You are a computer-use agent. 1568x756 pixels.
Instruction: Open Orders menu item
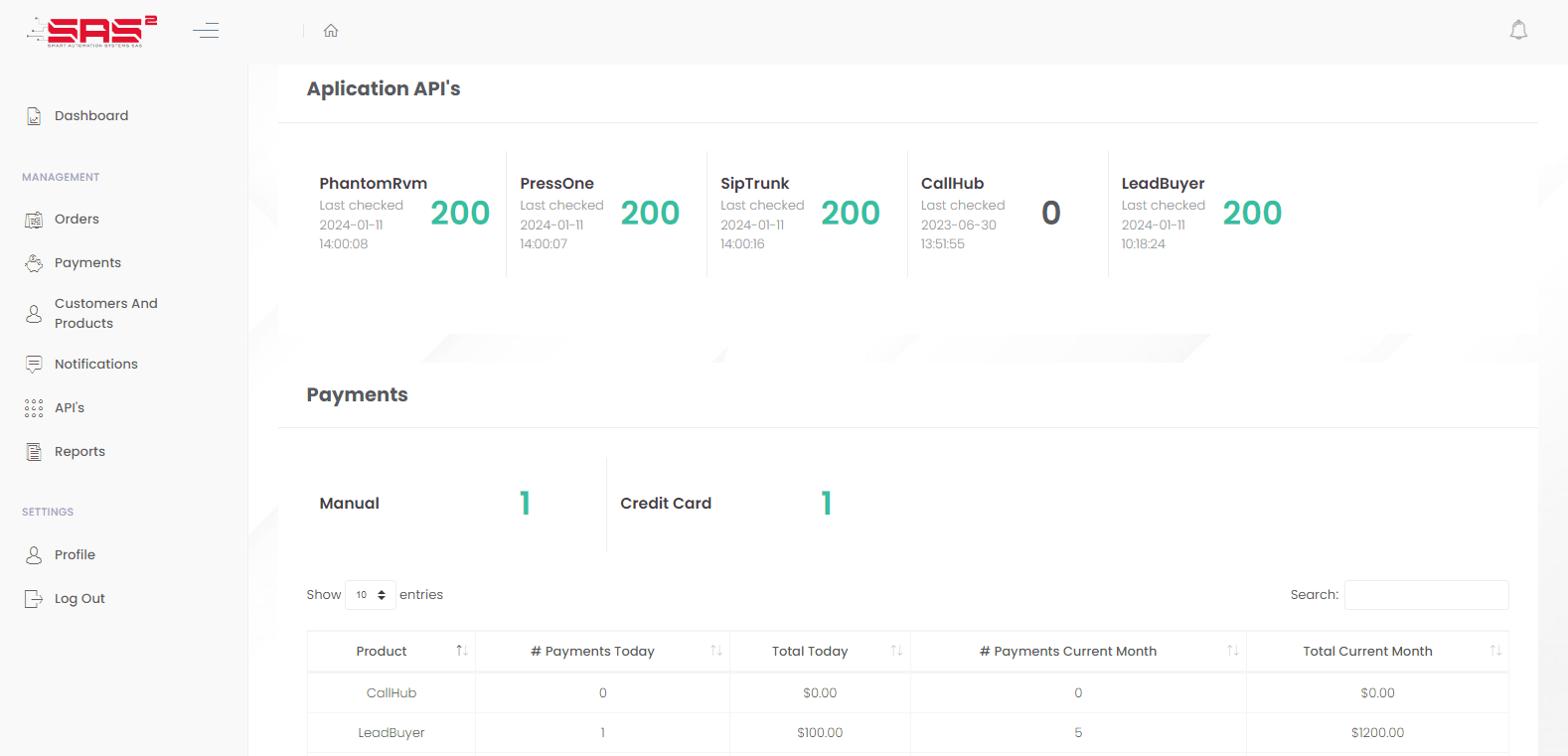(x=77, y=220)
